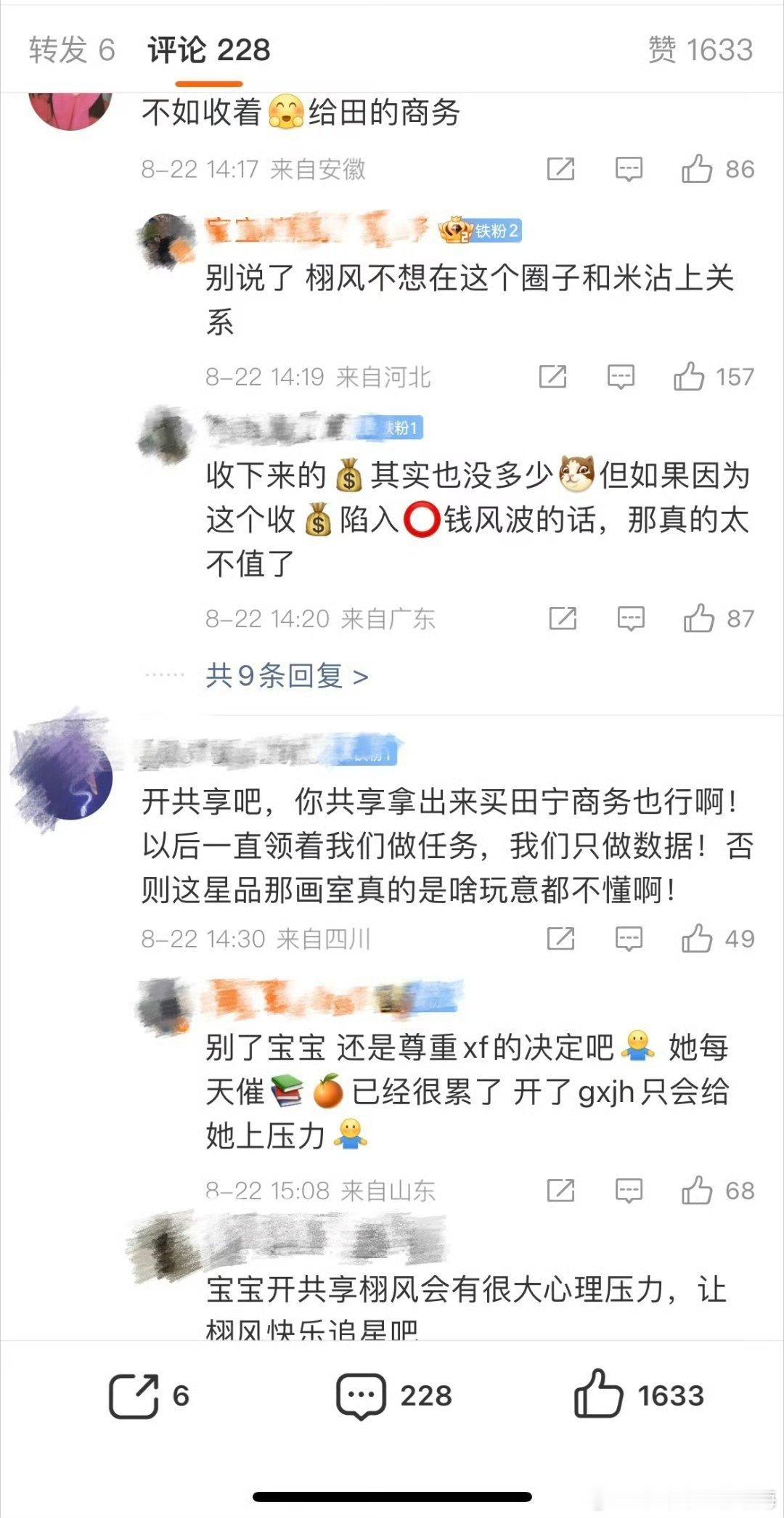Viewport: 784px width, 1518px height.
Task: Tap the comment icon on the 14:17 安徽 comment
Action: pyautogui.click(x=629, y=169)
